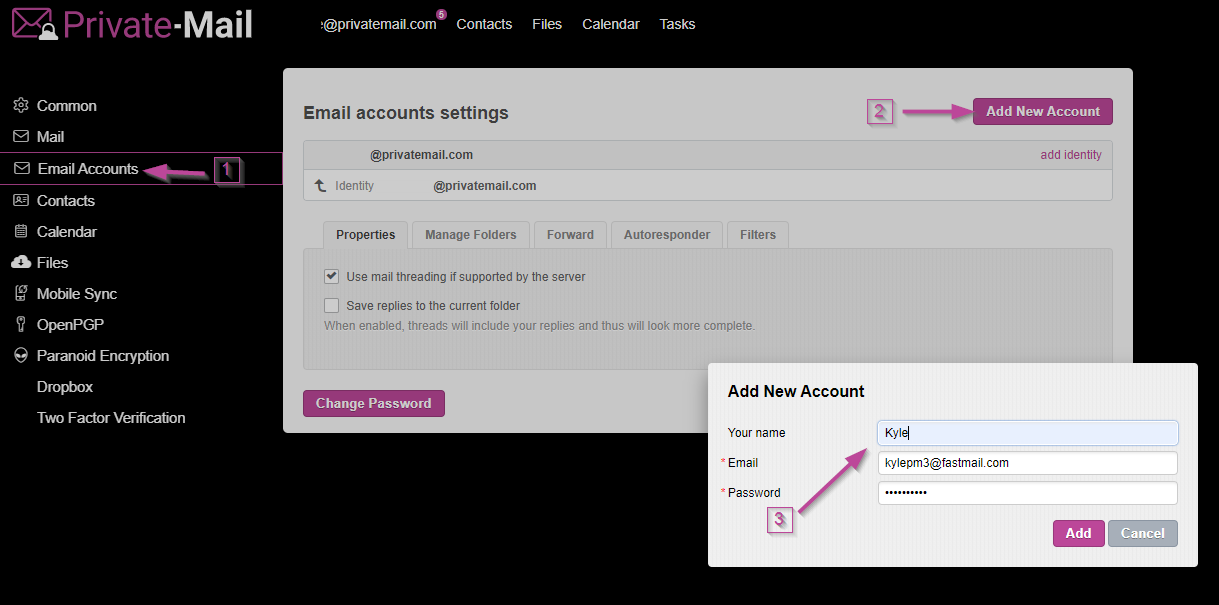Click the Mail envelope icon in sidebar
1219x605 pixels.
(x=20, y=136)
